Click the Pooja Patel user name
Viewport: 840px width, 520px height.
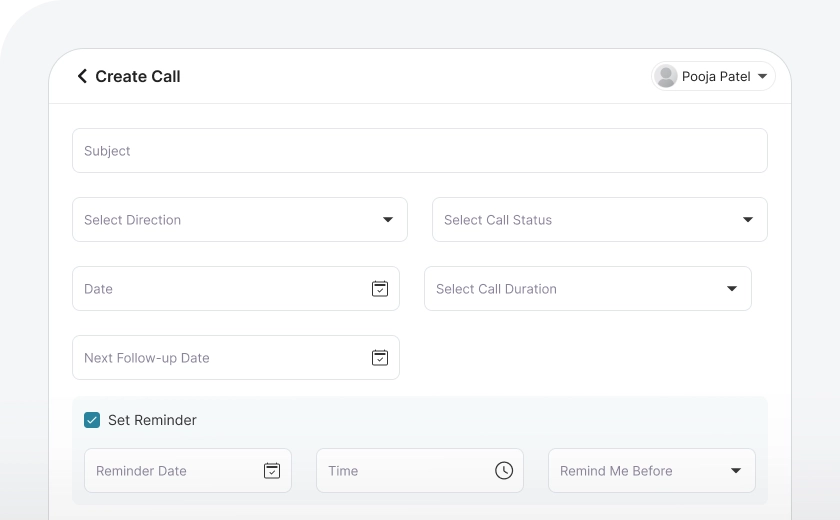(x=716, y=76)
